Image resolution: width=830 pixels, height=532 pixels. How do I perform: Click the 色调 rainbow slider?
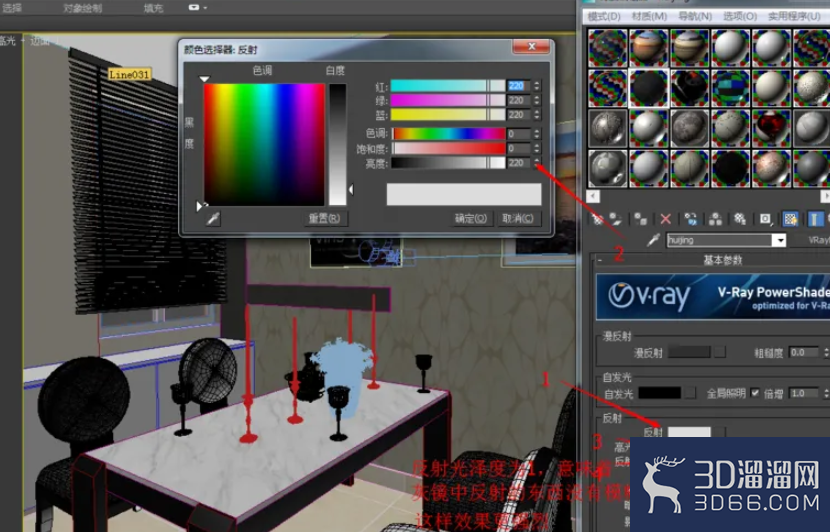pos(449,133)
